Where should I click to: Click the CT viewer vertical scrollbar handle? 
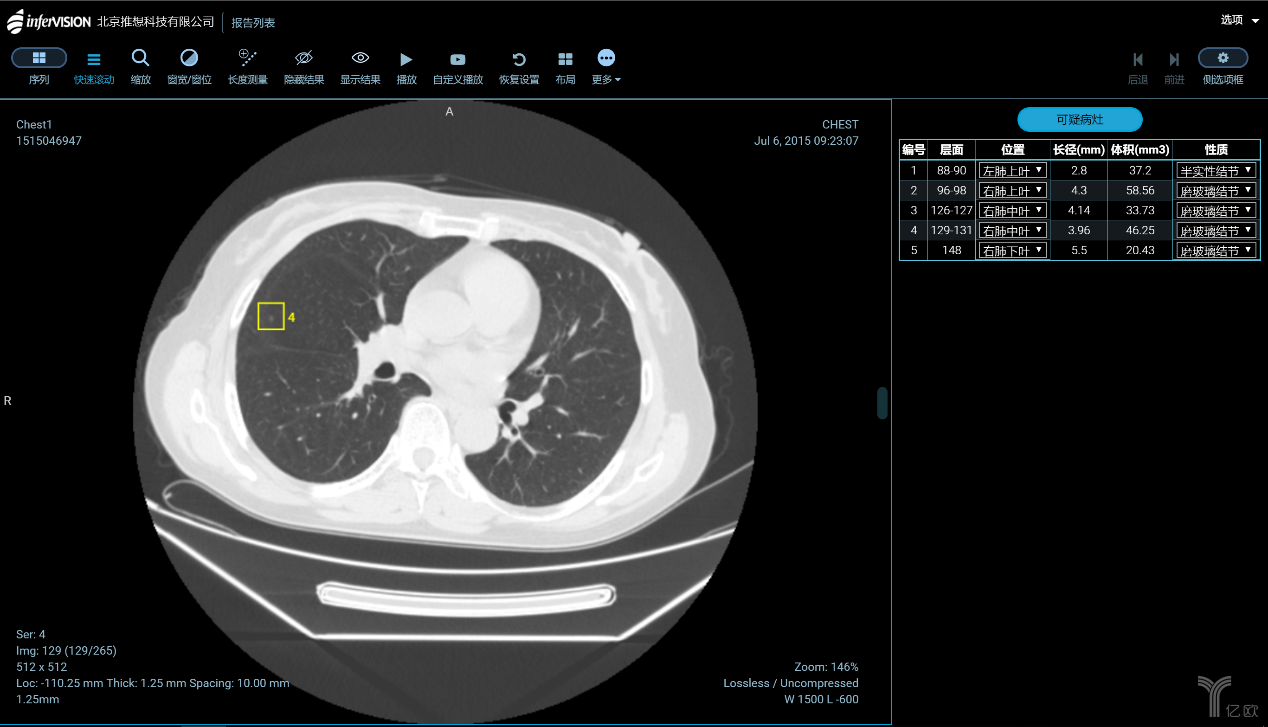pos(883,403)
